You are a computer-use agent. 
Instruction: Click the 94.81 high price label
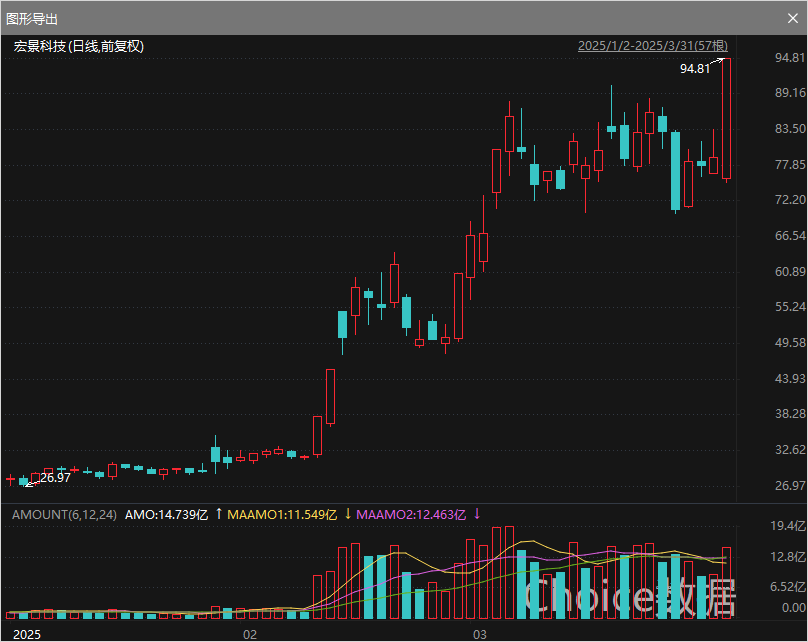pos(695,69)
